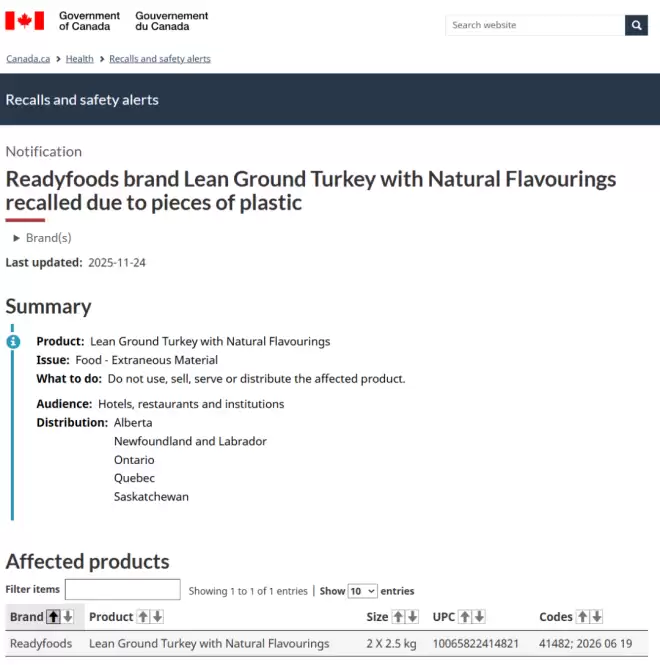
Task: Sort Brand column descending arrow
Action: [68, 616]
